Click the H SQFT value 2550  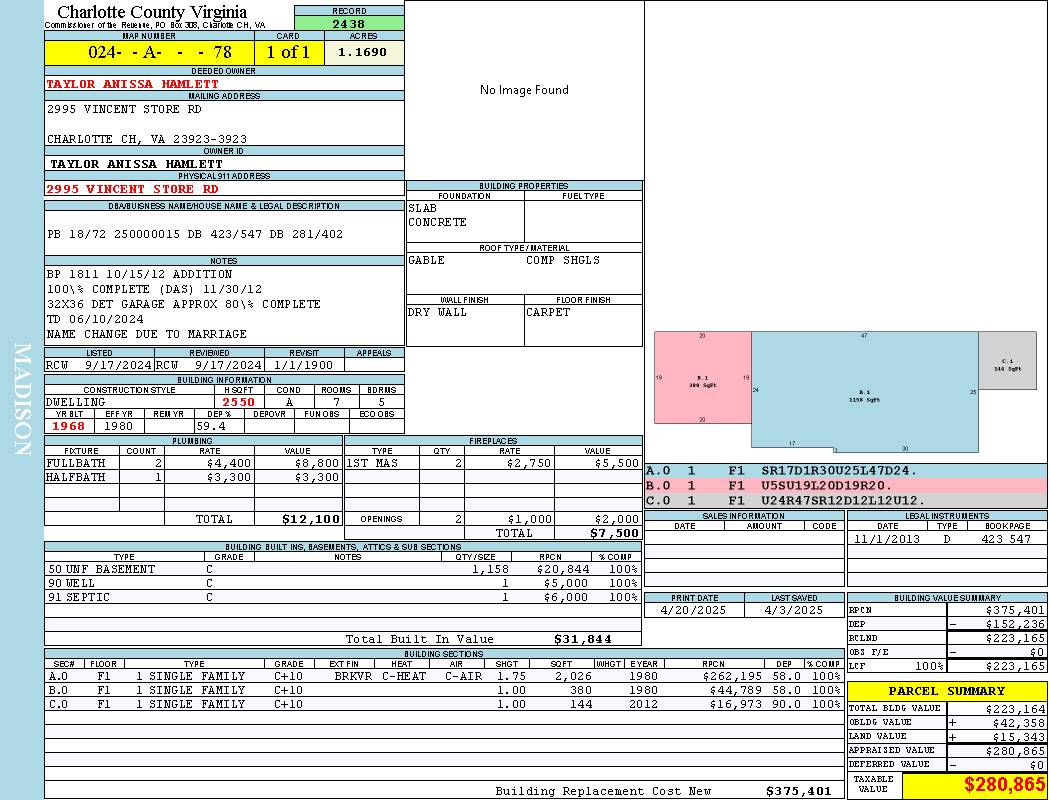(239, 402)
